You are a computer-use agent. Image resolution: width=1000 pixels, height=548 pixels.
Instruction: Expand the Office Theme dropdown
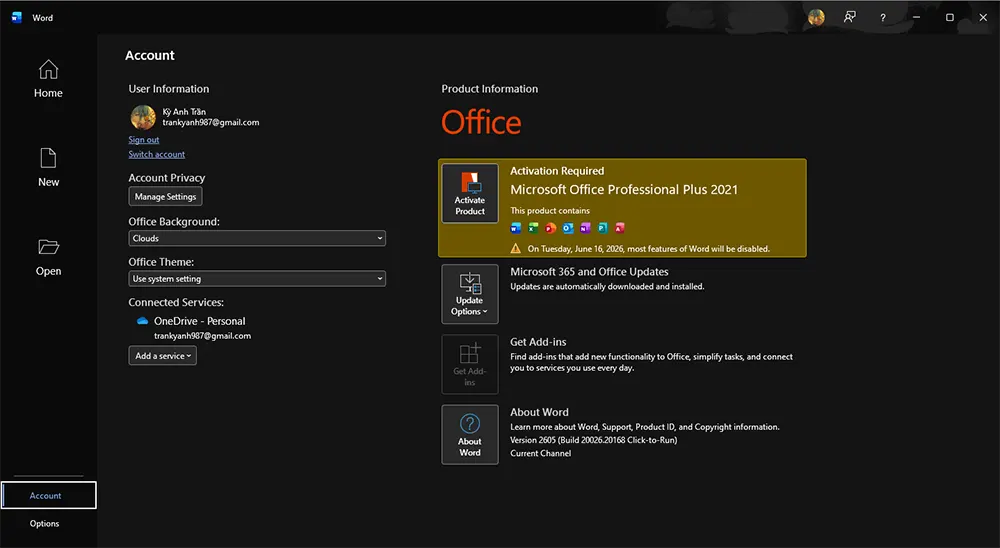pyautogui.click(x=257, y=279)
